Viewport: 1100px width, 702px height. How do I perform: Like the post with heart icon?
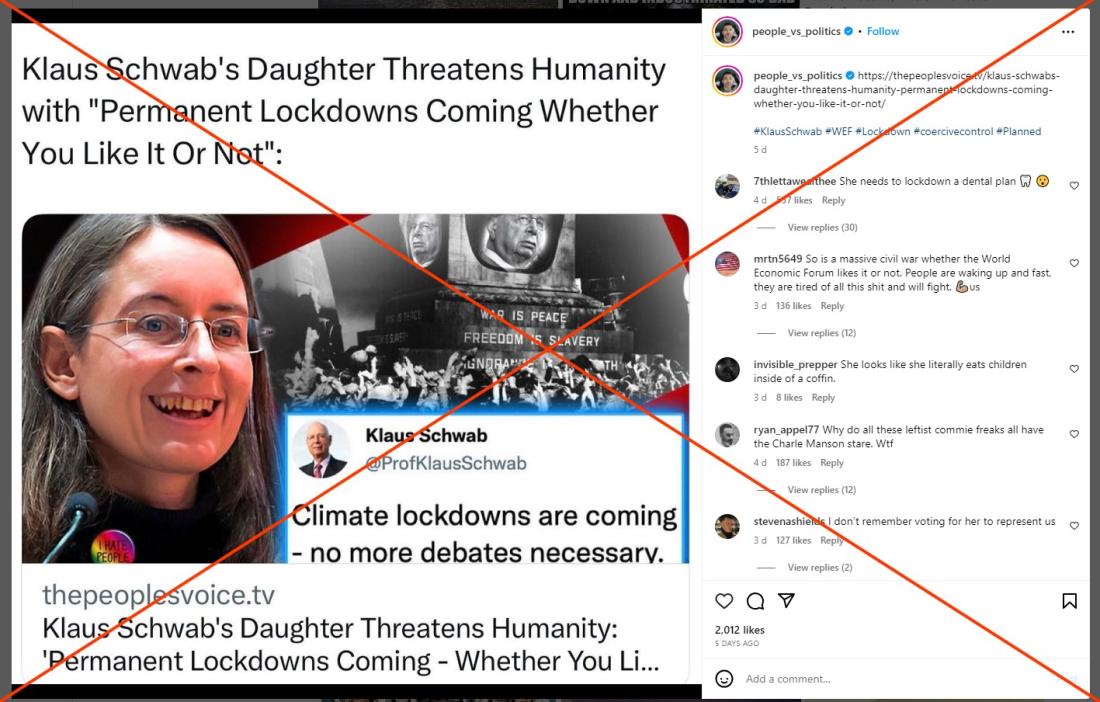724,601
